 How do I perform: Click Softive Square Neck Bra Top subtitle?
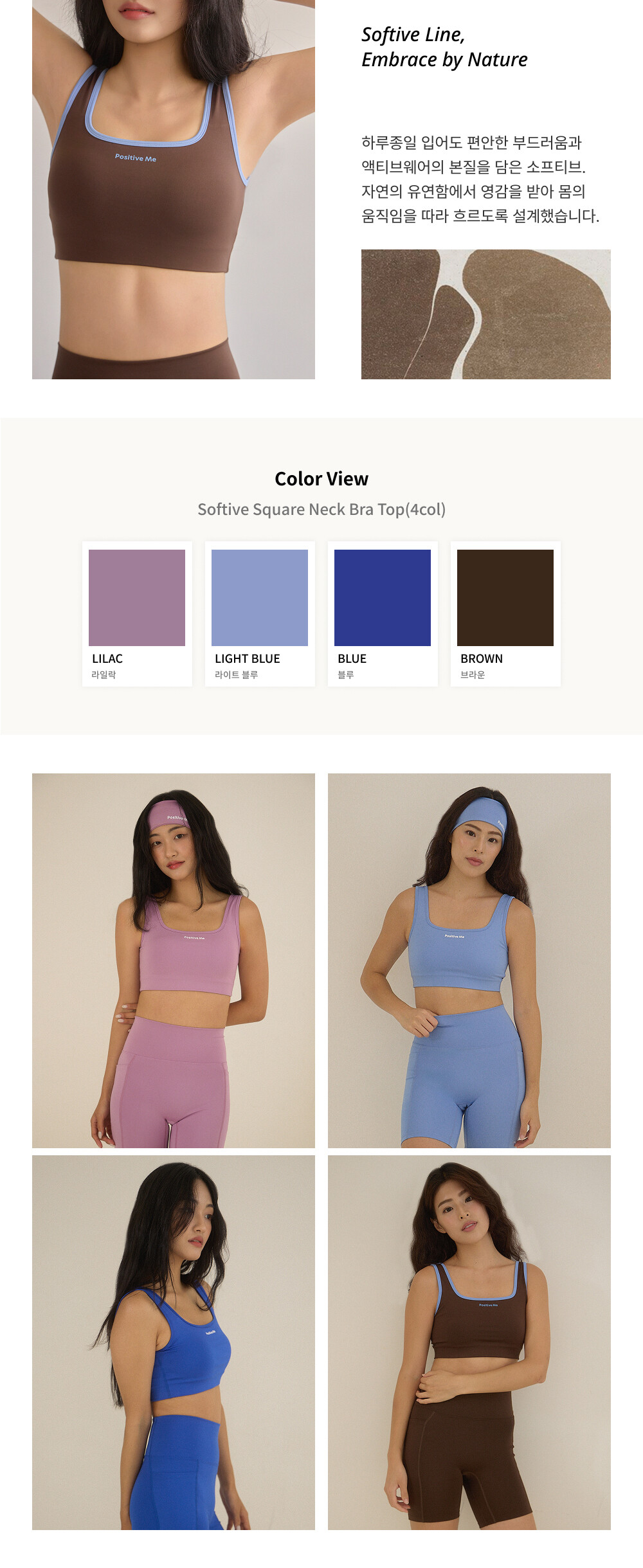click(x=321, y=509)
